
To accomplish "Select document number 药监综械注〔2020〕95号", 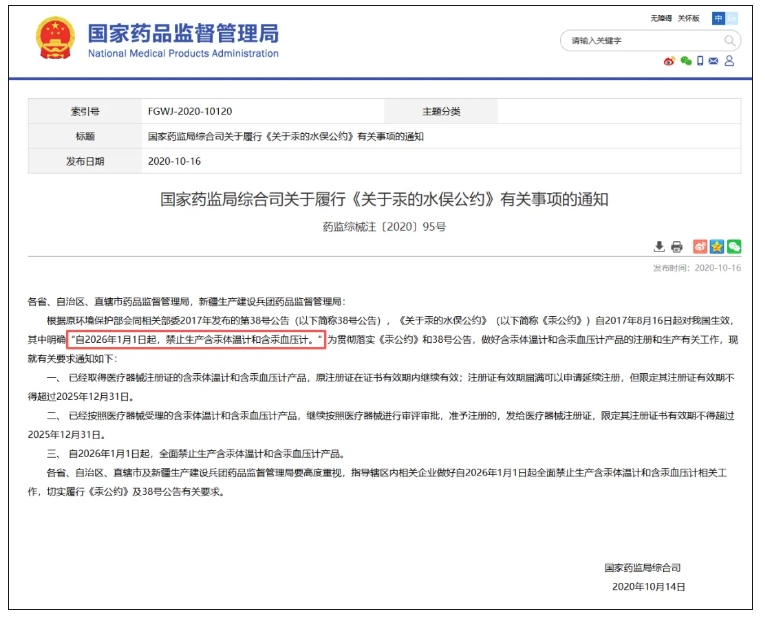I will (x=384, y=227).
